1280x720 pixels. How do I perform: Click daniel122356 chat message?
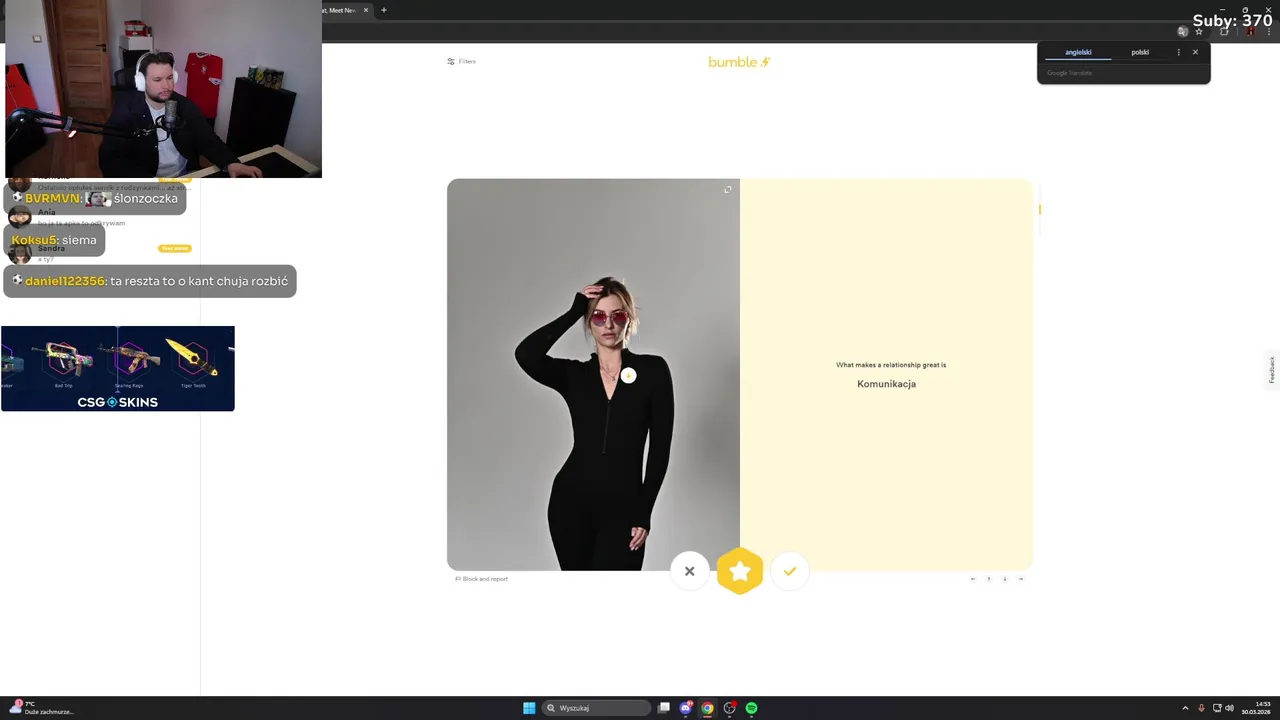click(150, 281)
